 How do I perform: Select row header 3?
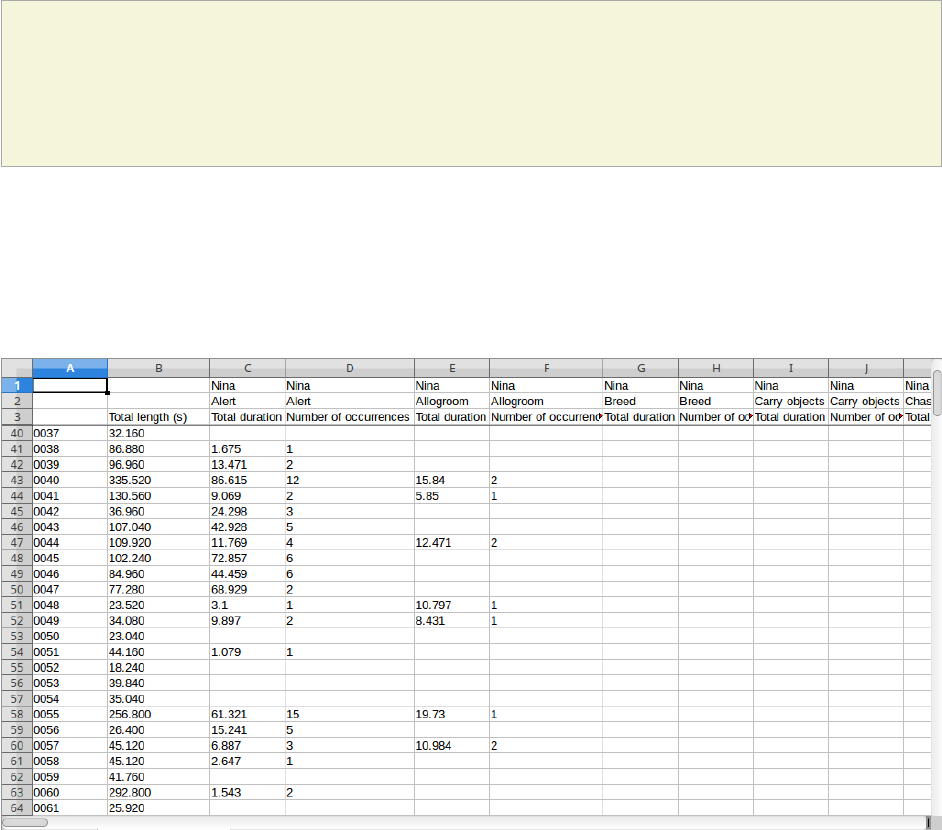17,417
